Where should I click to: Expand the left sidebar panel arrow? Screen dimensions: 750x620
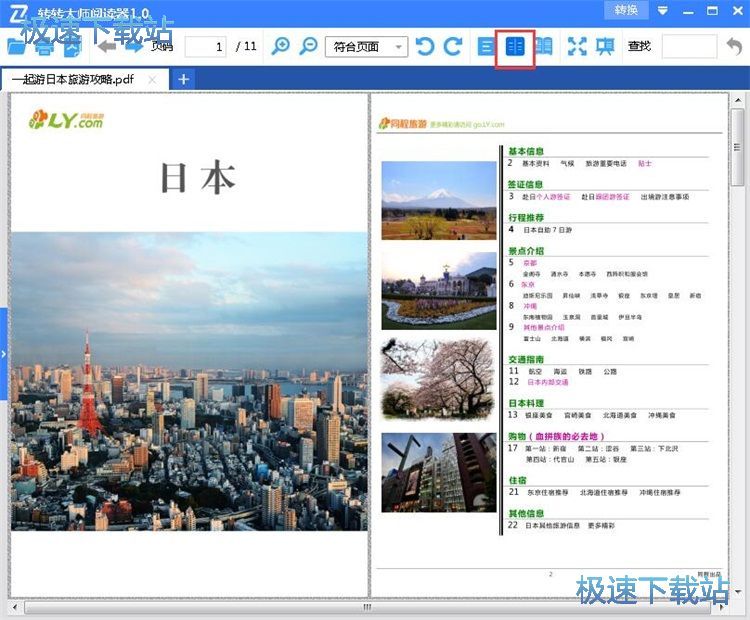tap(4, 353)
